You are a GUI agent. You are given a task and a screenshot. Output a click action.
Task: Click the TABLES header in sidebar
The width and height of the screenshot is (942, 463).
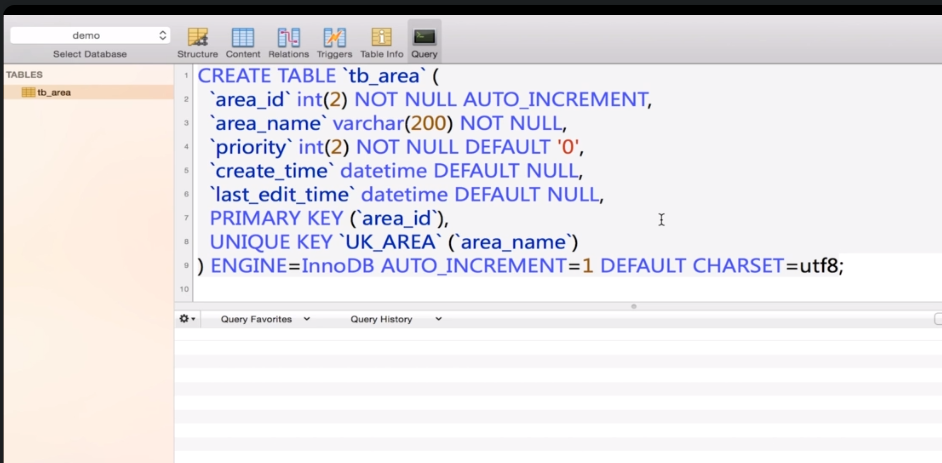25,75
